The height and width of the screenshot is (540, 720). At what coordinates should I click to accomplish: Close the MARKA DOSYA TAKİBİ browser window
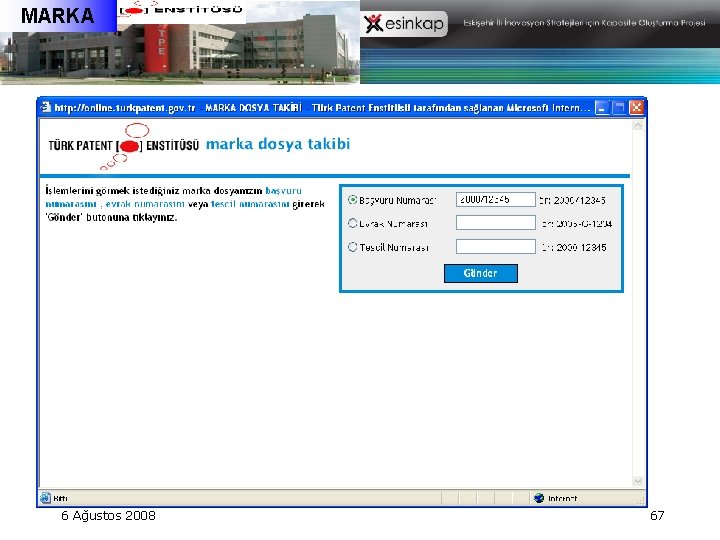point(636,107)
